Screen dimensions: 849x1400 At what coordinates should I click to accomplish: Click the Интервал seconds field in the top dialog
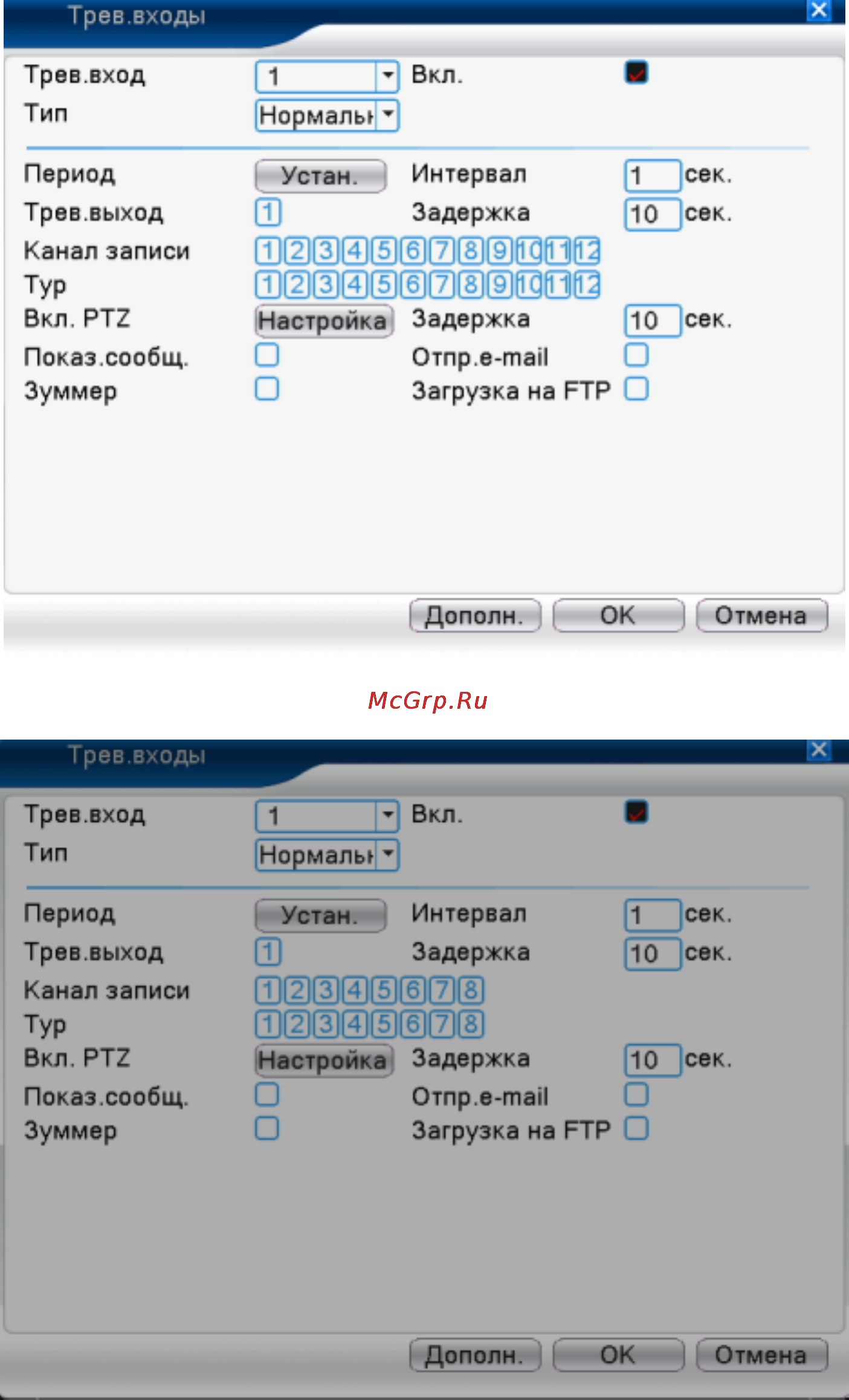coord(653,176)
